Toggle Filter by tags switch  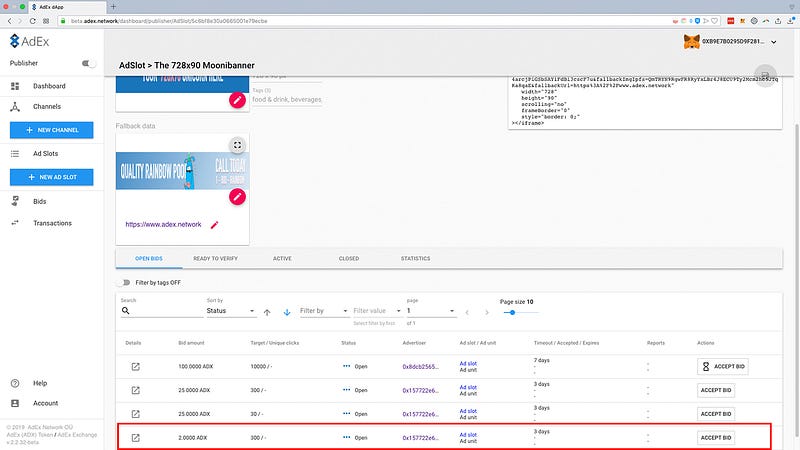coord(124,283)
